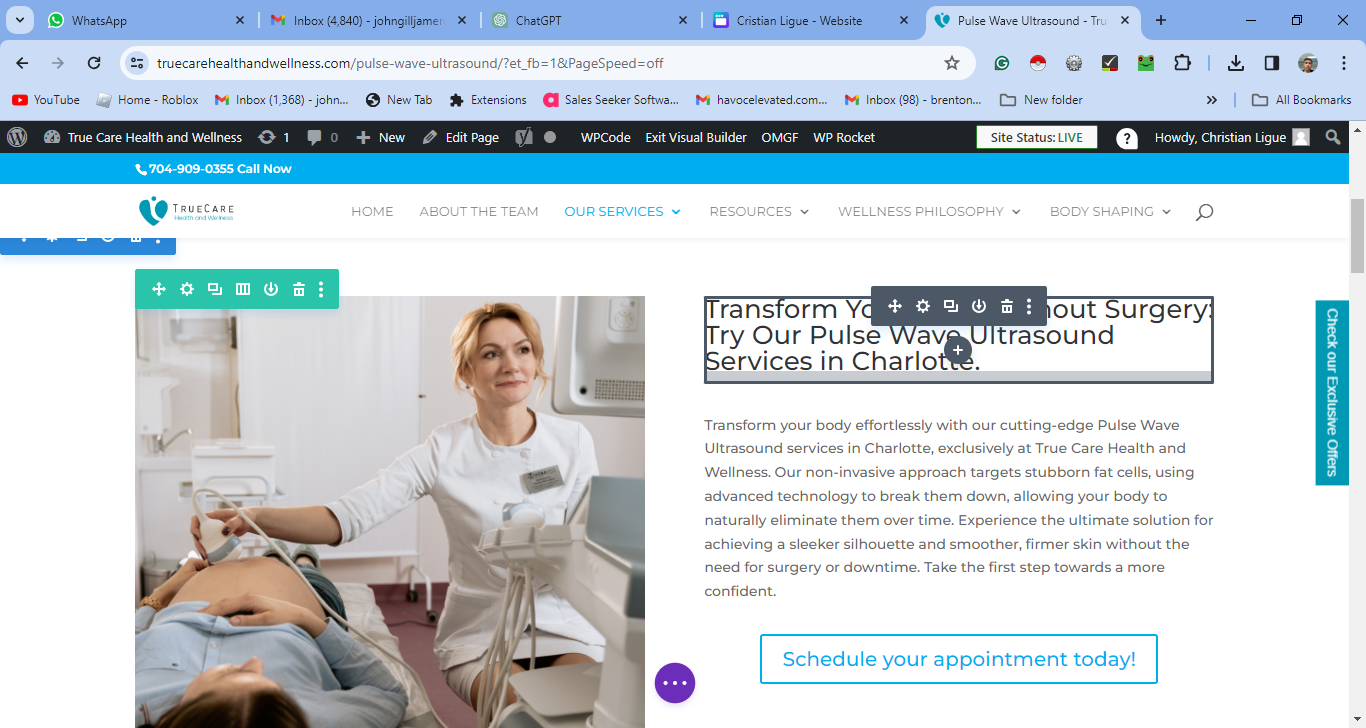The height and width of the screenshot is (728, 1366).
Task: Click Schedule your appointment today button
Action: point(959,659)
